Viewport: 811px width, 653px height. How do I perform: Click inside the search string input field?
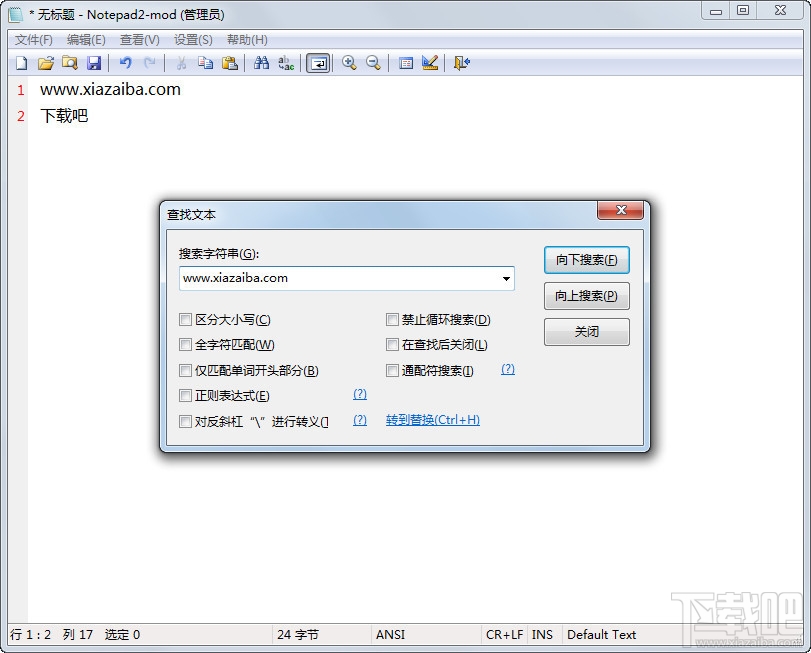click(x=330, y=279)
